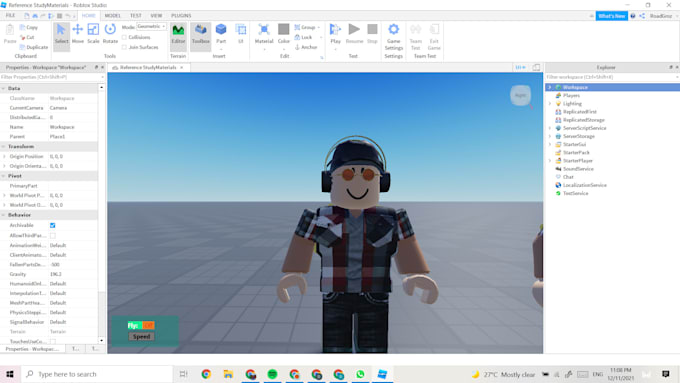Enable the Collisions checkbox
The height and width of the screenshot is (383, 680).
coord(124,37)
